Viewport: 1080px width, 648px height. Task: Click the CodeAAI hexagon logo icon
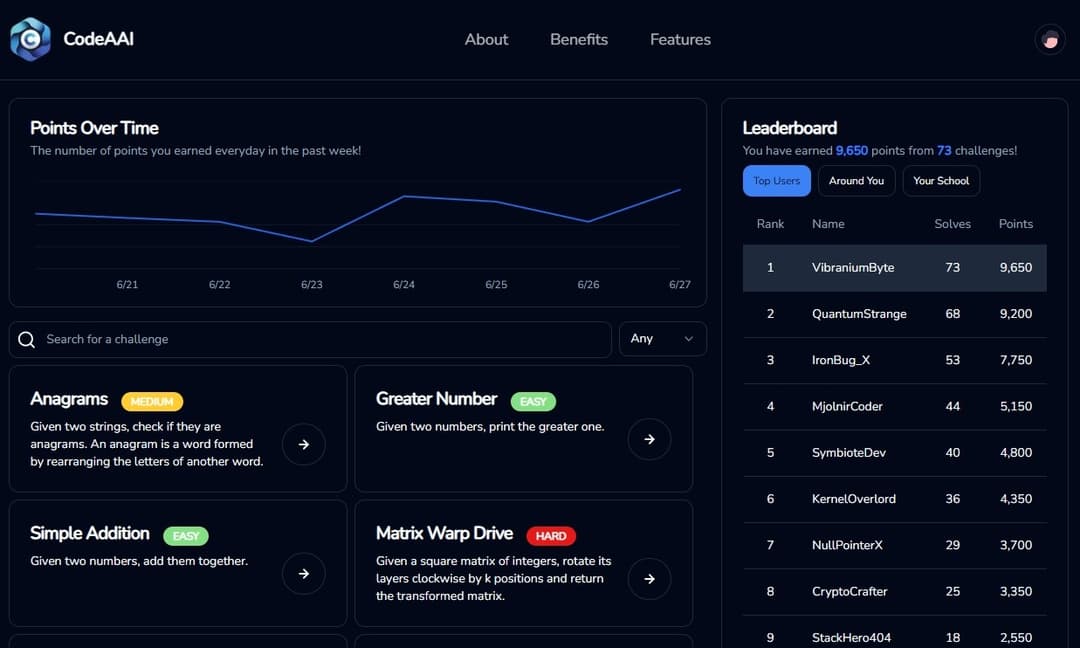(x=30, y=39)
